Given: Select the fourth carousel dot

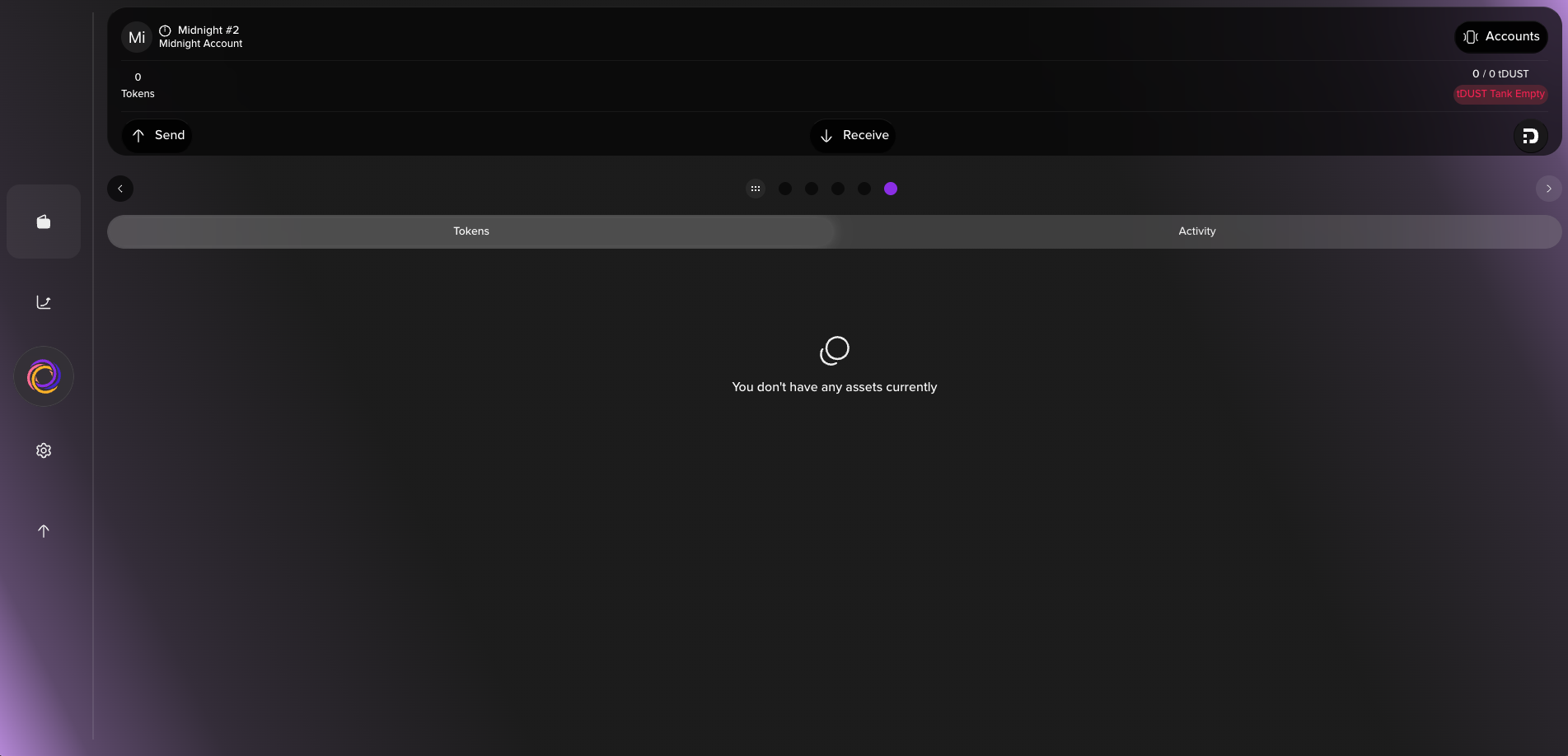Looking at the screenshot, I should pyautogui.click(x=864, y=189).
